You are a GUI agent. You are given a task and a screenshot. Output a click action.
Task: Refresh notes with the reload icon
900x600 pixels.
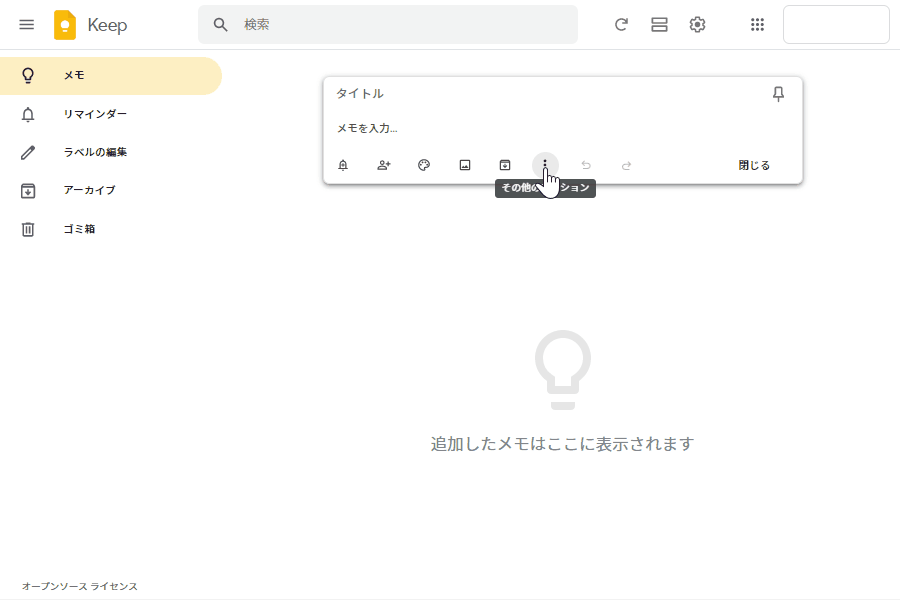[620, 25]
